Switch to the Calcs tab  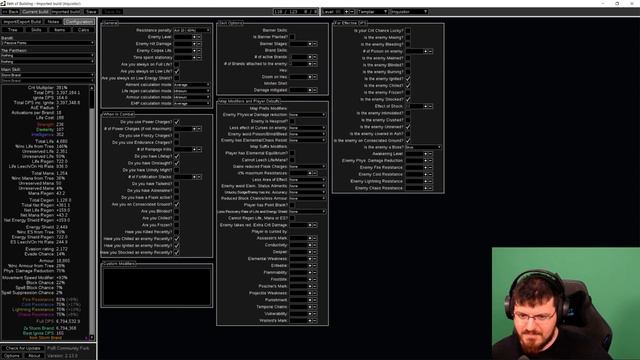pyautogui.click(x=83, y=30)
